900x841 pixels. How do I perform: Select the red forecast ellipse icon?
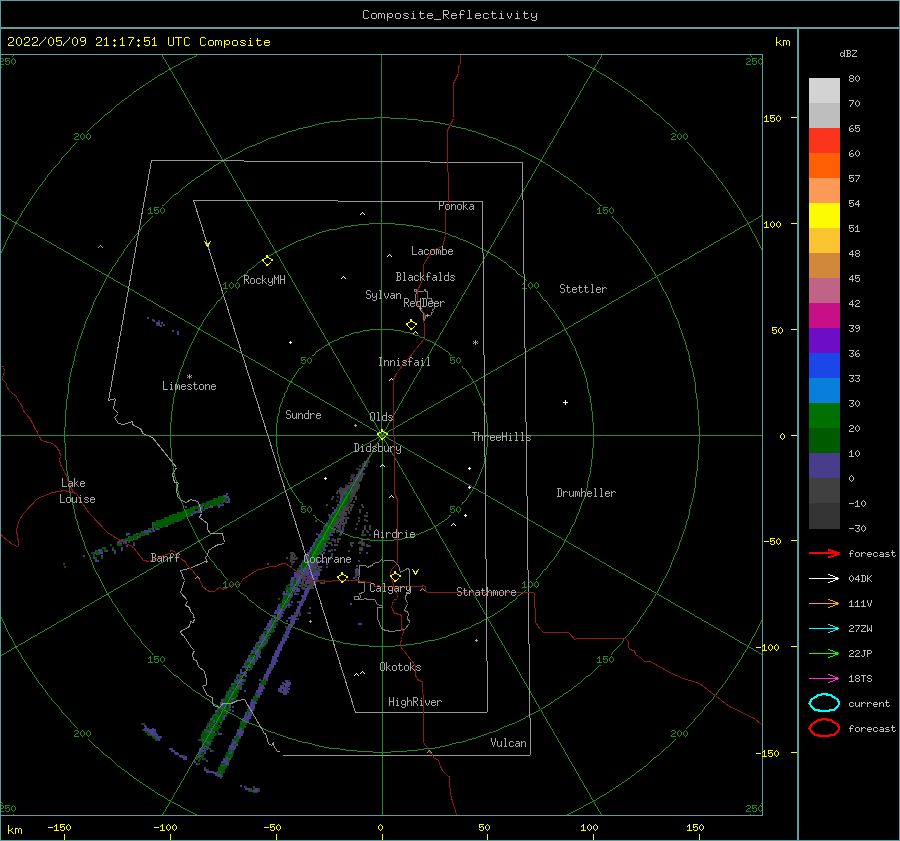tap(824, 728)
